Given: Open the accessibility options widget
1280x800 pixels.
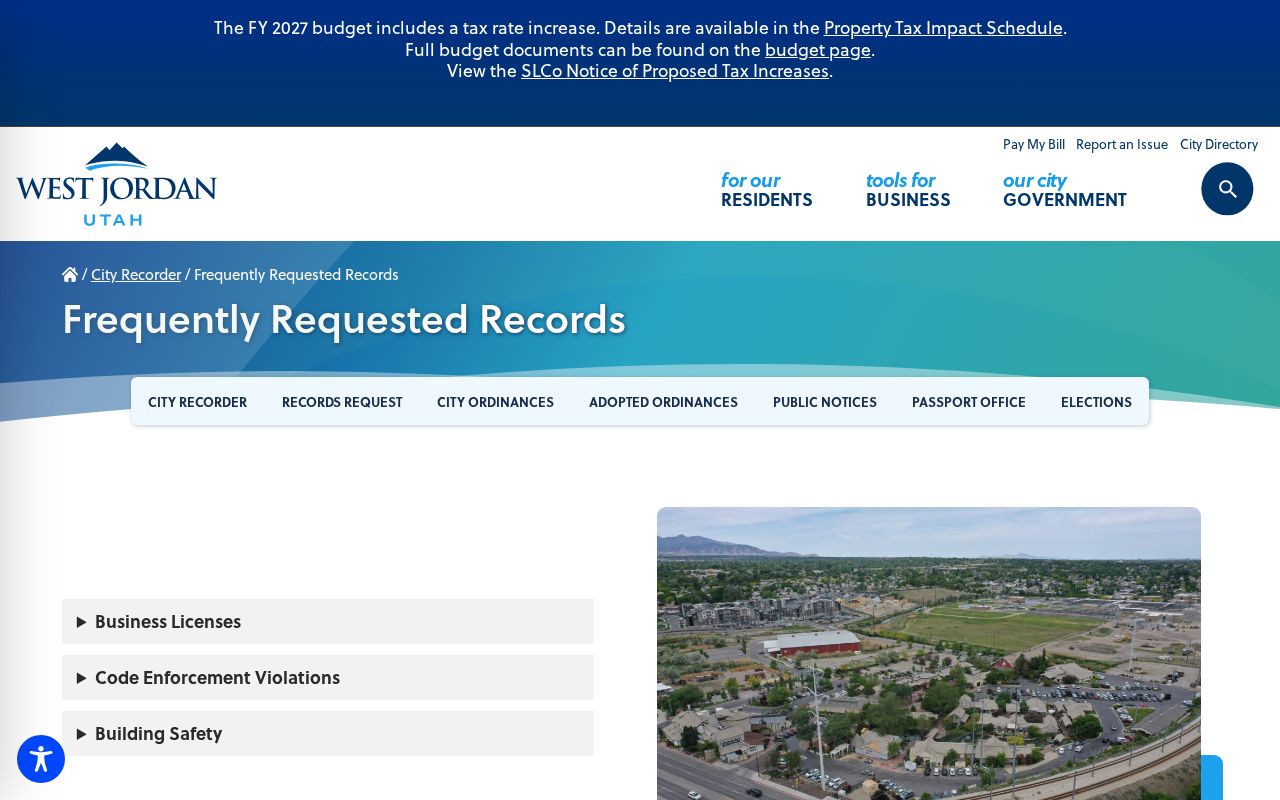Looking at the screenshot, I should [x=41, y=759].
